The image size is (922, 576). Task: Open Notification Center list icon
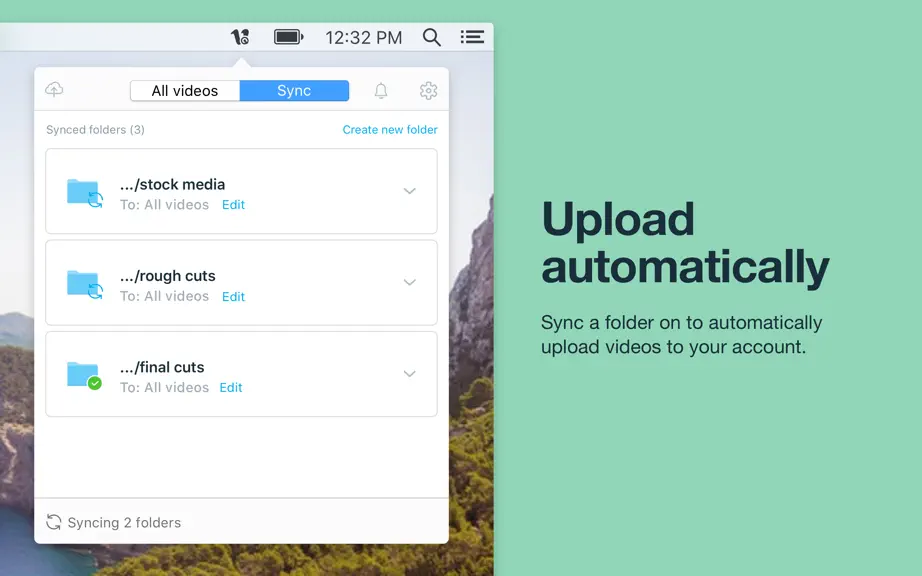tap(472, 37)
